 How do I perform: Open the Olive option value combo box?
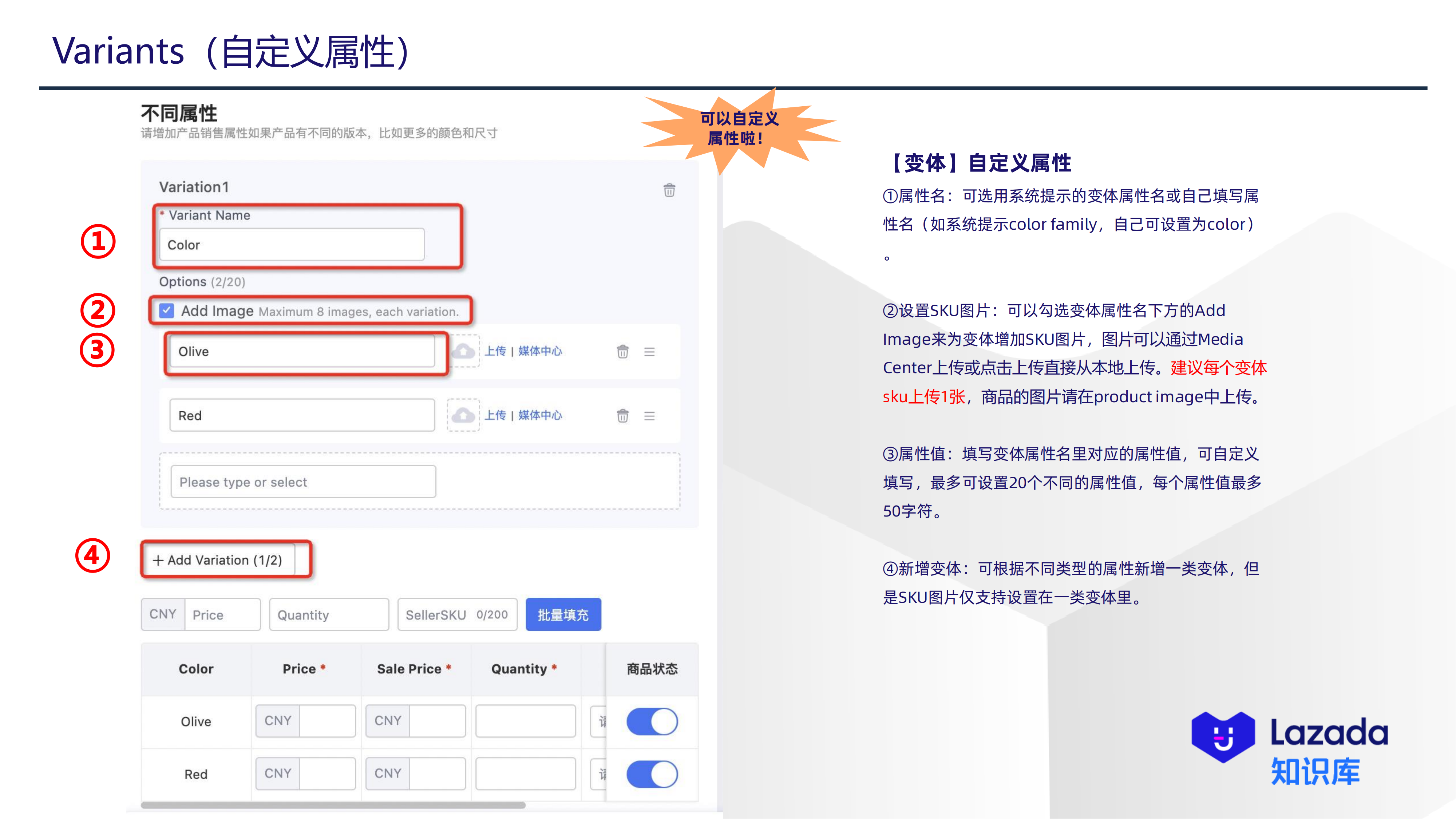click(302, 352)
